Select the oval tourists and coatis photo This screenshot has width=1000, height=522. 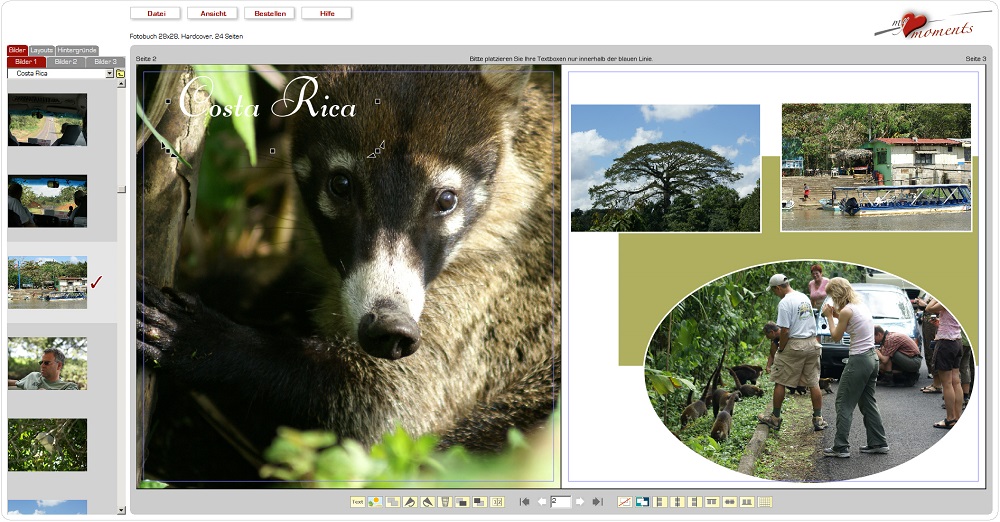click(x=810, y=370)
